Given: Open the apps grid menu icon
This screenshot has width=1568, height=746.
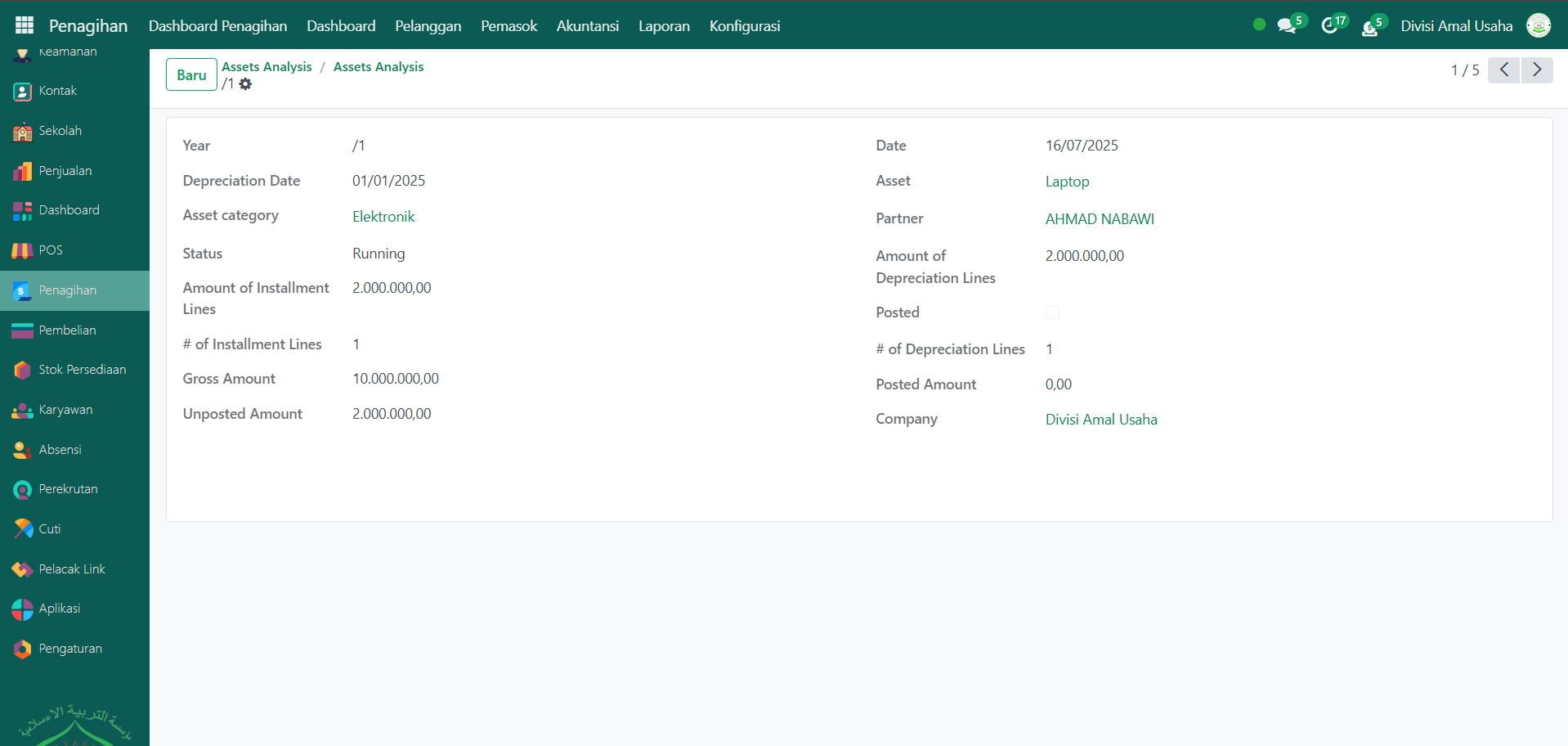Looking at the screenshot, I should tap(25, 25).
